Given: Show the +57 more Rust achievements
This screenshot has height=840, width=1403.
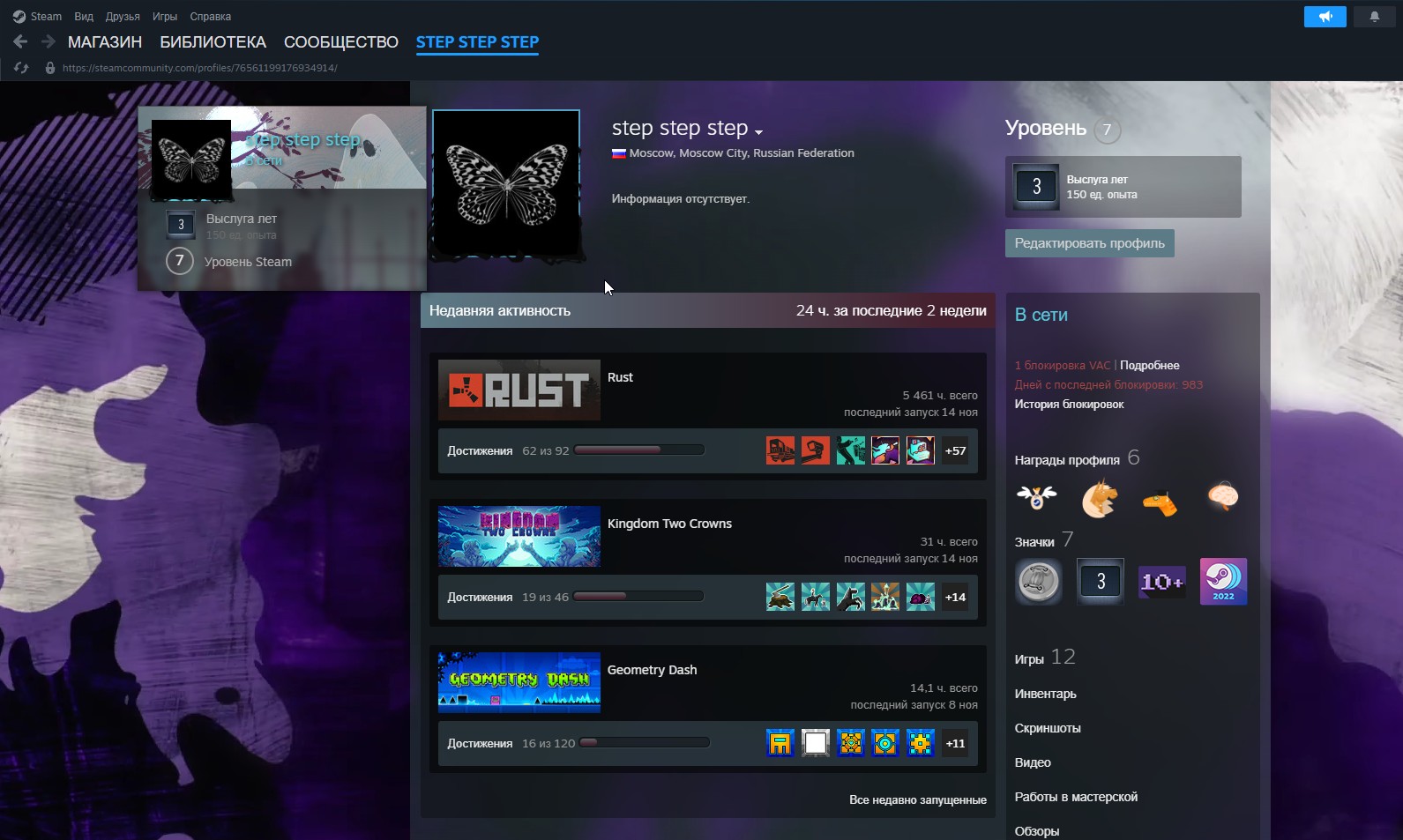Looking at the screenshot, I should (955, 450).
